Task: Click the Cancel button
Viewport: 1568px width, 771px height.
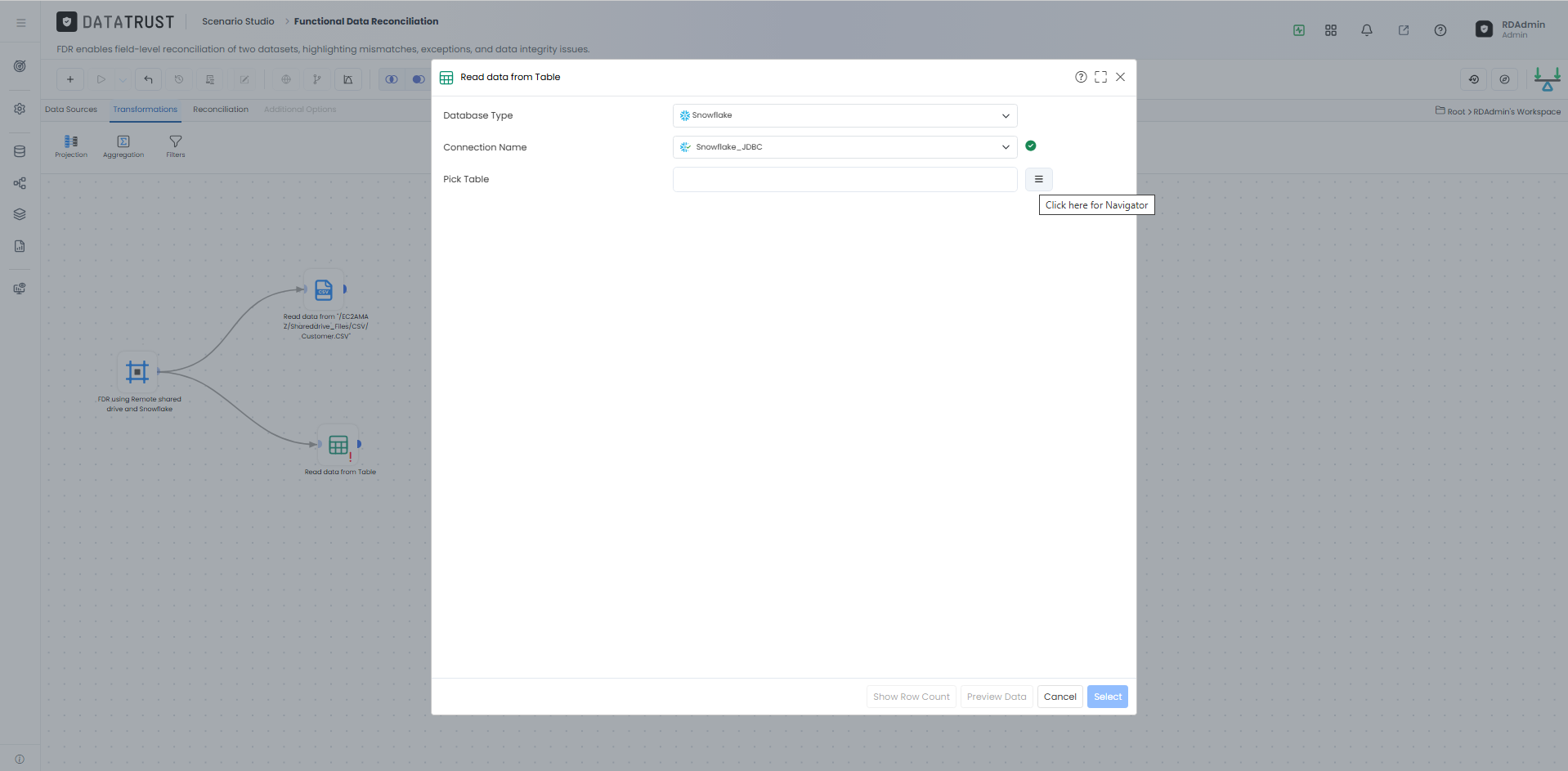Action: pyautogui.click(x=1060, y=697)
